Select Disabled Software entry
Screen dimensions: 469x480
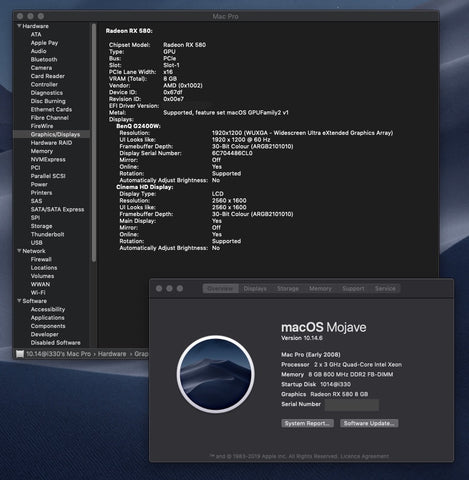(x=55, y=343)
